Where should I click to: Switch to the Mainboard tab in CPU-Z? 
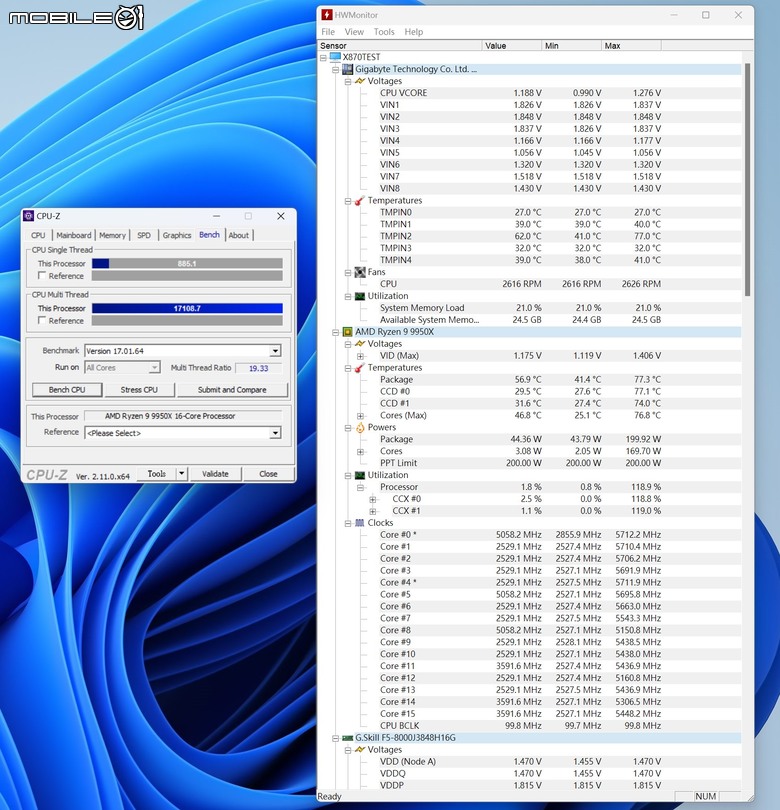point(74,235)
